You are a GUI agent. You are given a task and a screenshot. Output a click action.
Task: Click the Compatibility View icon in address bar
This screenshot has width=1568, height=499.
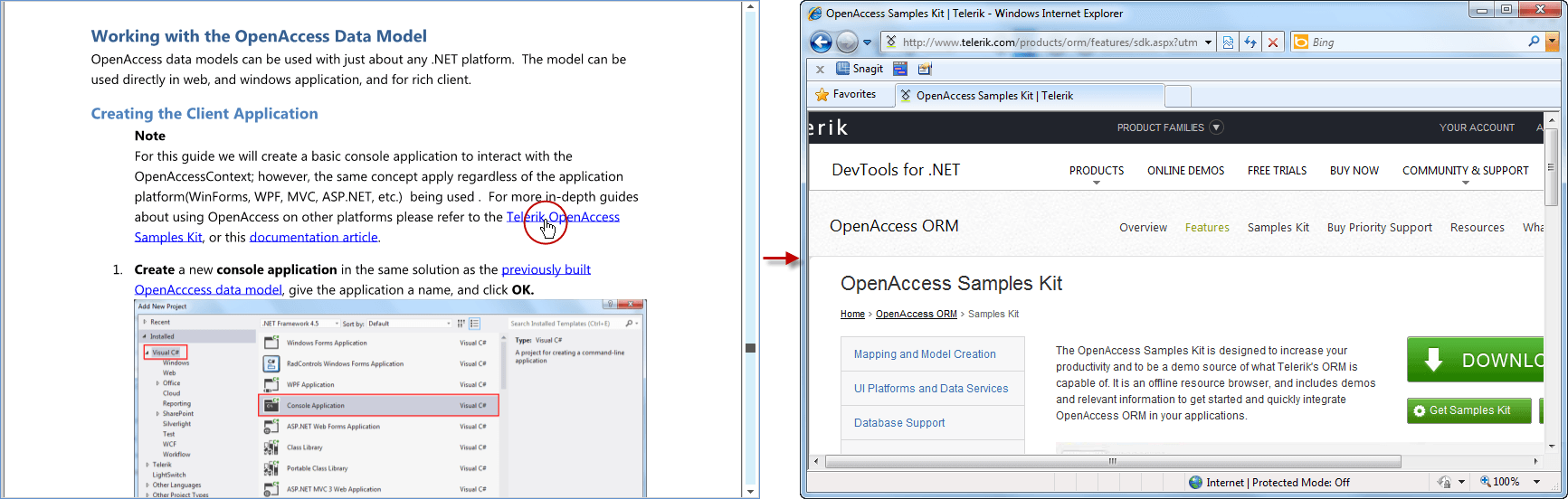(x=1228, y=42)
